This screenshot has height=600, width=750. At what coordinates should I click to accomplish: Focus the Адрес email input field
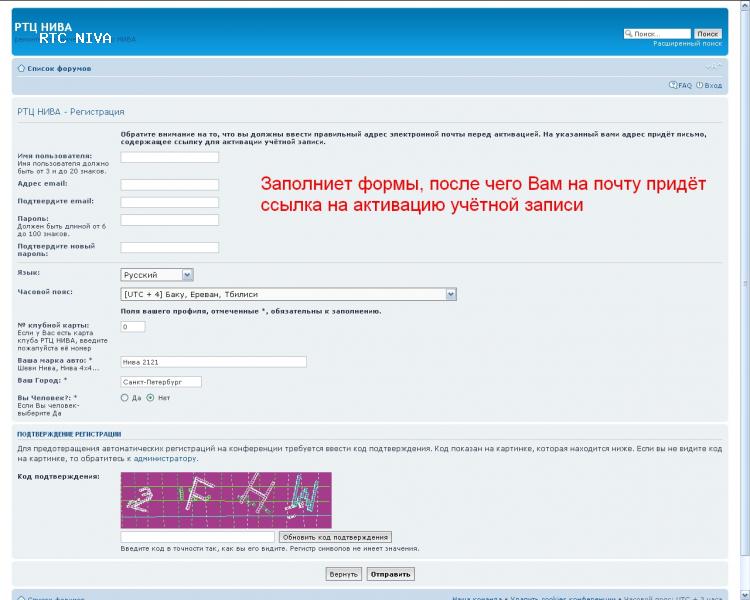pyautogui.click(x=170, y=185)
